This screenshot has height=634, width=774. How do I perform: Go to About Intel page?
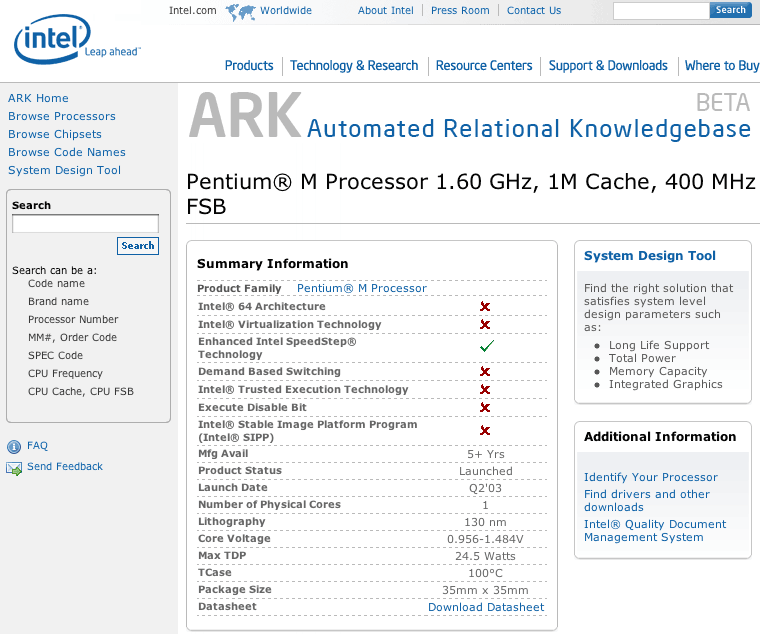click(386, 10)
